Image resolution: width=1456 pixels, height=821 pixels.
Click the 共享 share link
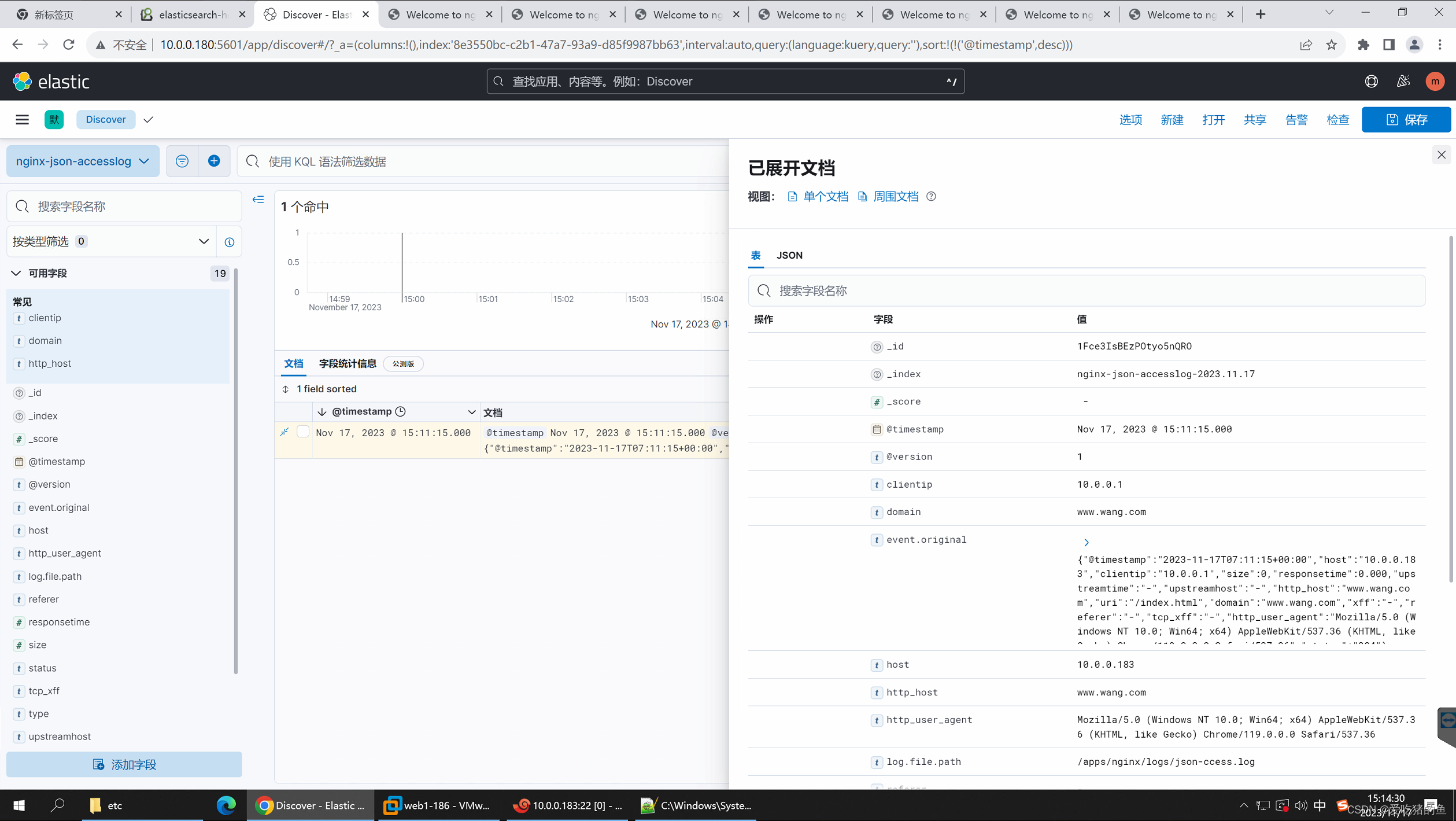click(1255, 120)
